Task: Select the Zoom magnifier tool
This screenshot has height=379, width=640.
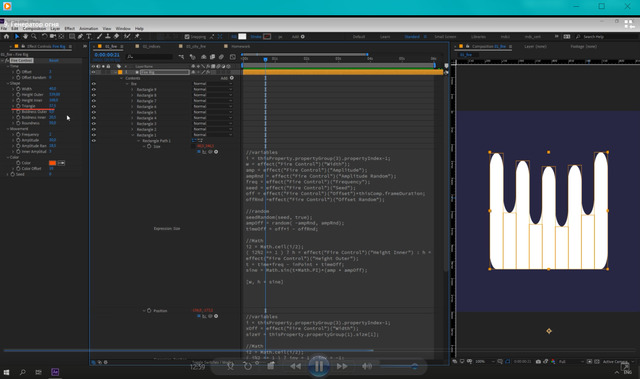Action: click(x=34, y=37)
